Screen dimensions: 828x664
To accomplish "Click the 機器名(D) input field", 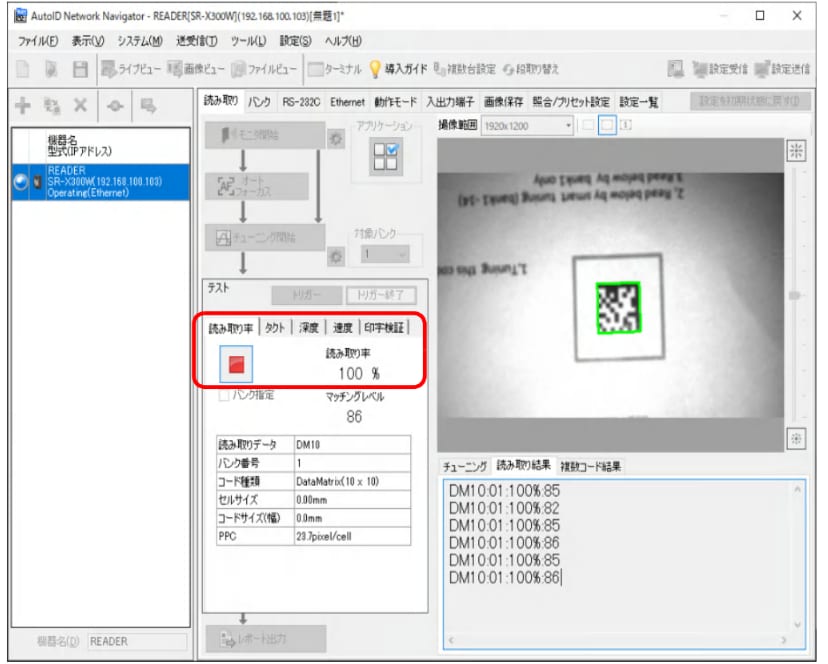I will pyautogui.click(x=137, y=641).
